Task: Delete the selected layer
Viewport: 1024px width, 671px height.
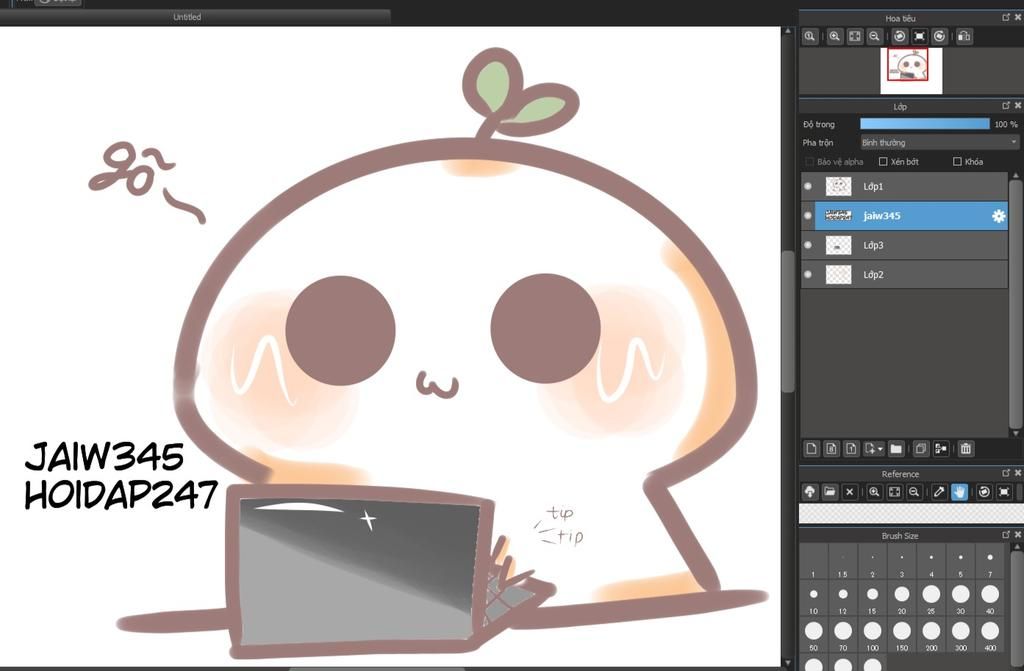Action: point(966,449)
